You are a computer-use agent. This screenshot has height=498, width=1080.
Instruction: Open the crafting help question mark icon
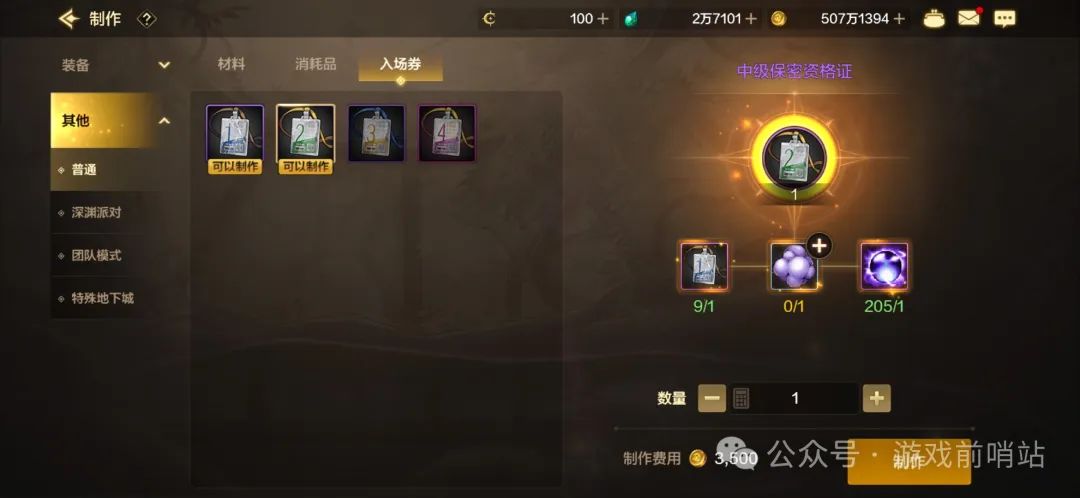click(x=146, y=19)
